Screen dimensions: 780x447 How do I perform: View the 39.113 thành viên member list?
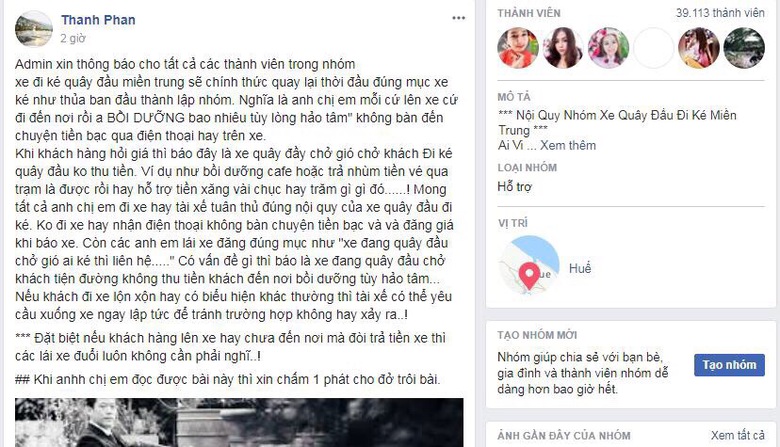click(720, 13)
